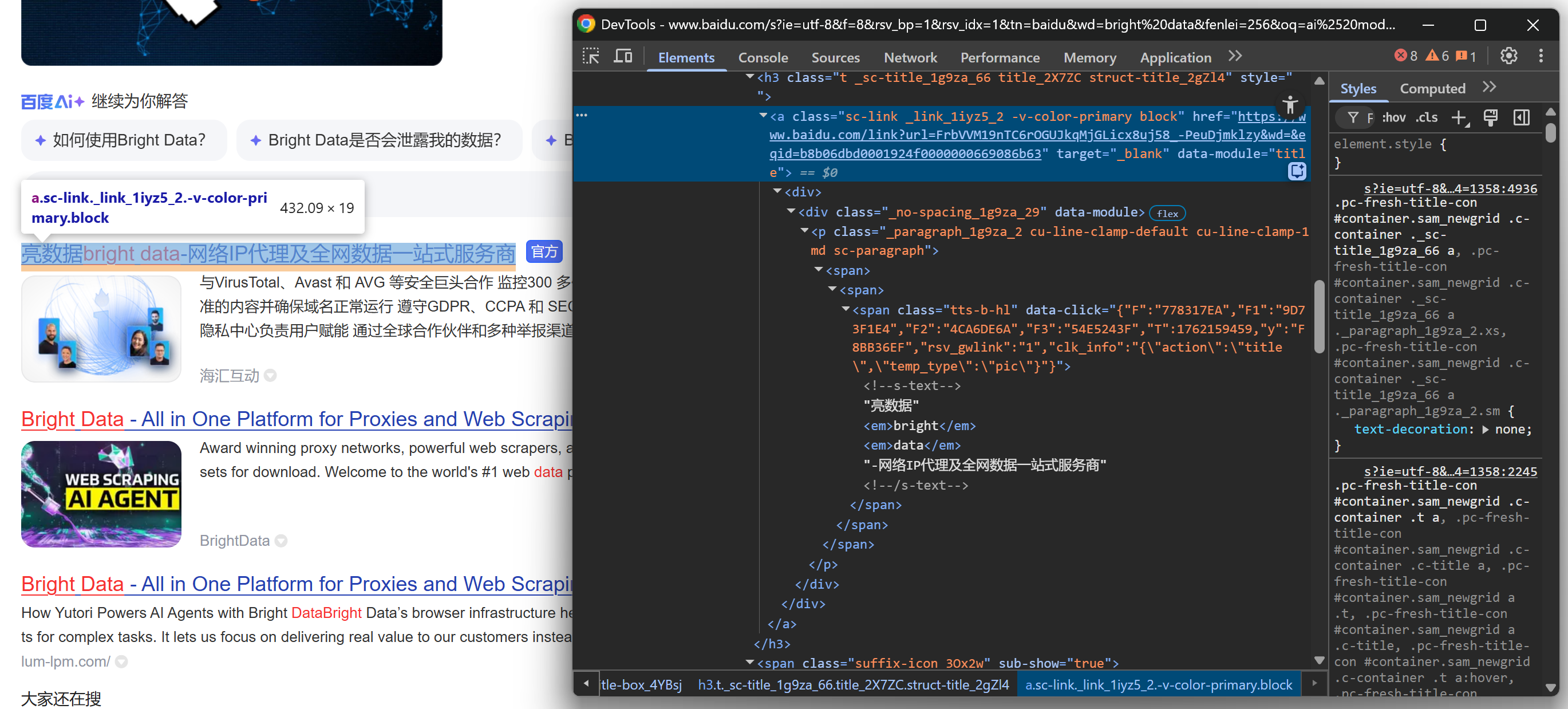
Task: Expand the span.suffix-icon node
Action: (x=750, y=663)
